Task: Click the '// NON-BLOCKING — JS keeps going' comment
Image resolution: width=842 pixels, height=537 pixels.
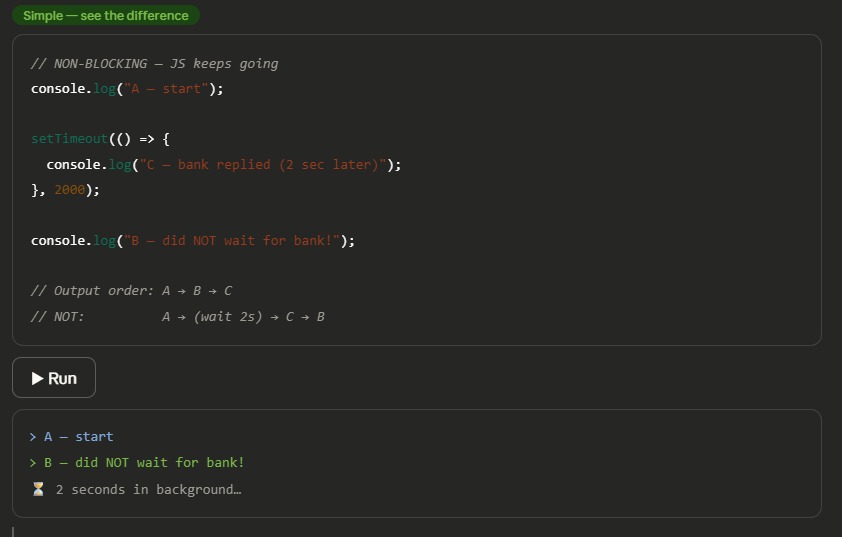Action: pos(155,64)
